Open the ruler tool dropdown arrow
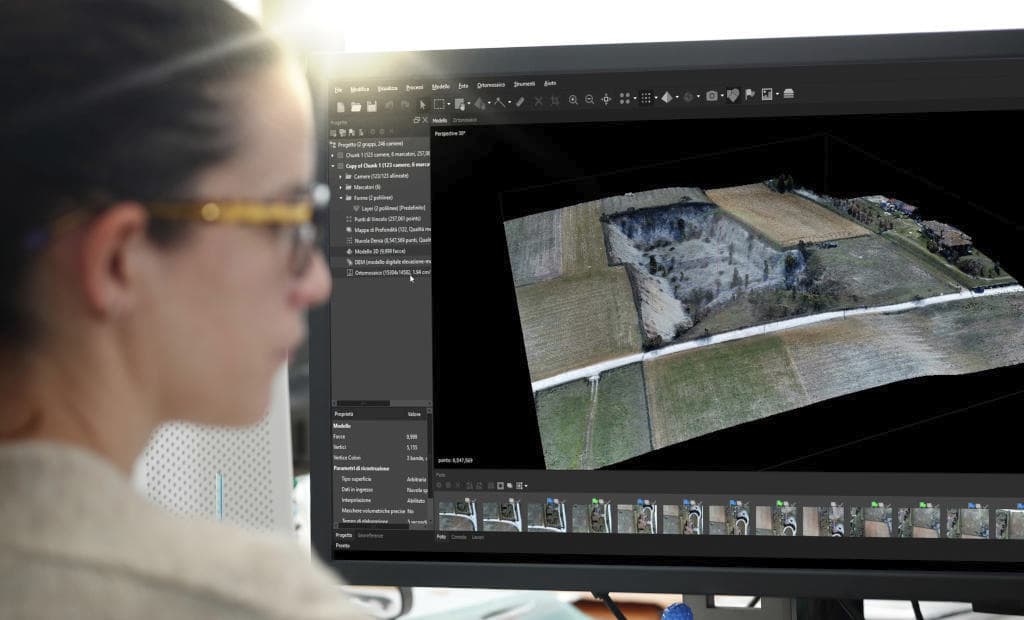Viewport: 1024px width, 620px height. tap(509, 103)
